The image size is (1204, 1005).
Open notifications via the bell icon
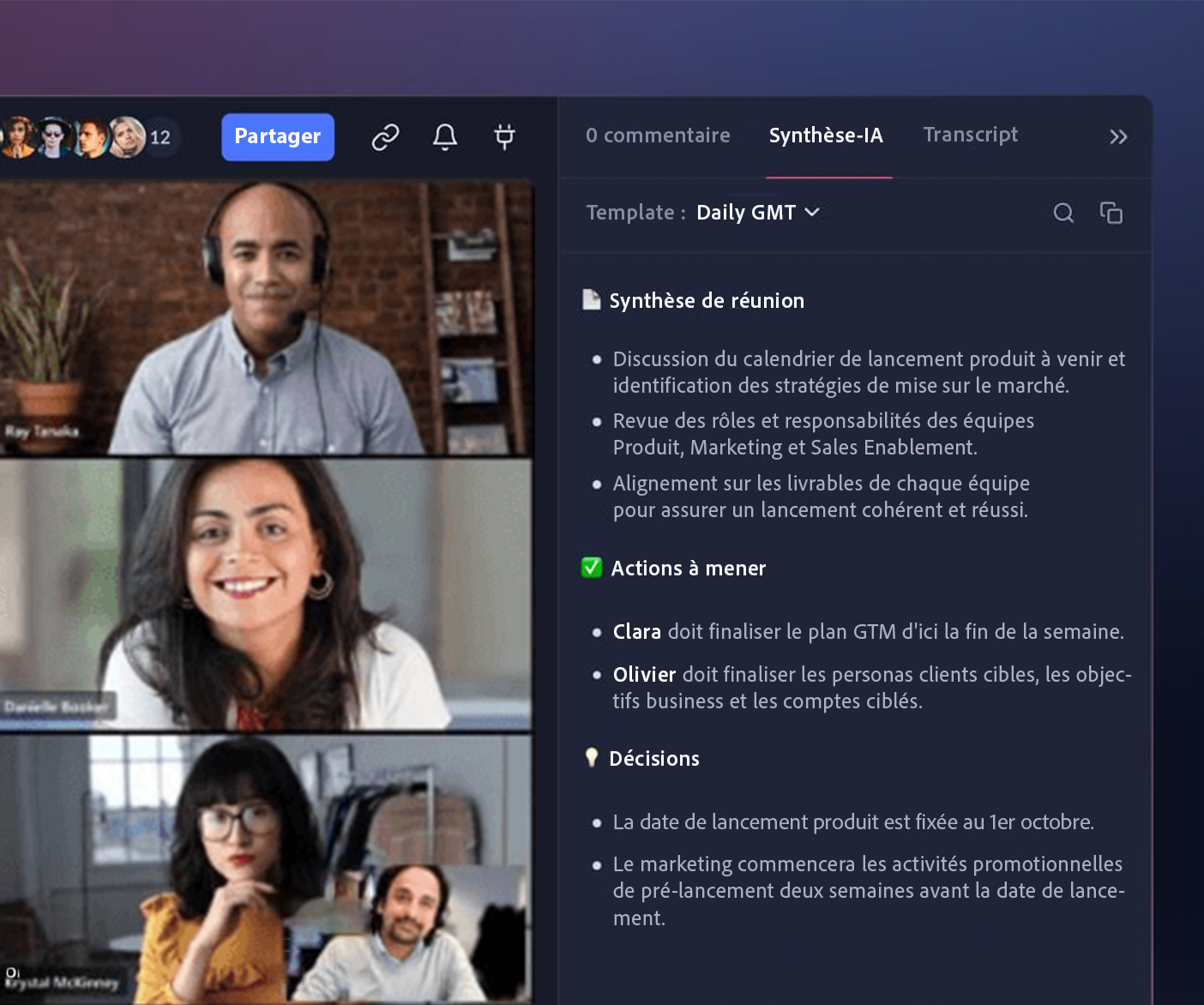(x=444, y=136)
